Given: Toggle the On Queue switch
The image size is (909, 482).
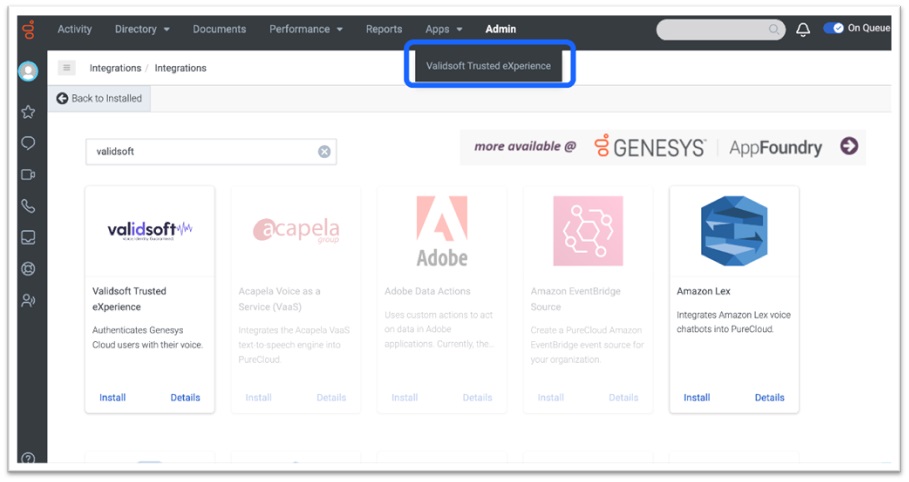Looking at the screenshot, I should coord(833,29).
